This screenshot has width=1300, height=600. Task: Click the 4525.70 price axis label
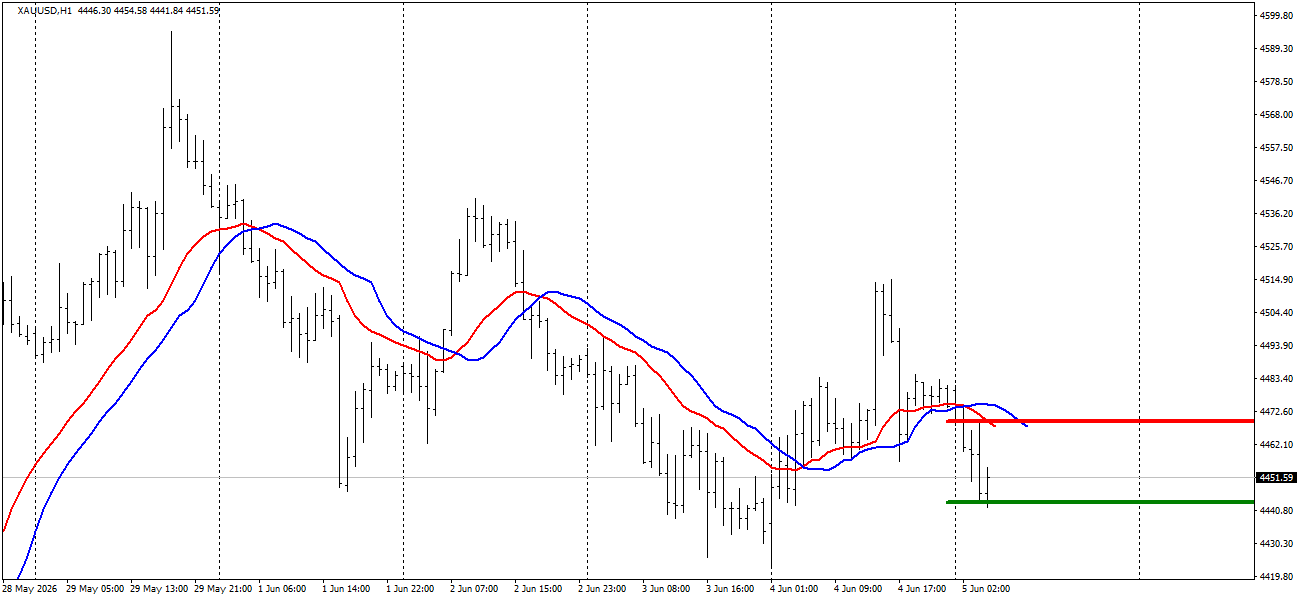(x=1276, y=247)
